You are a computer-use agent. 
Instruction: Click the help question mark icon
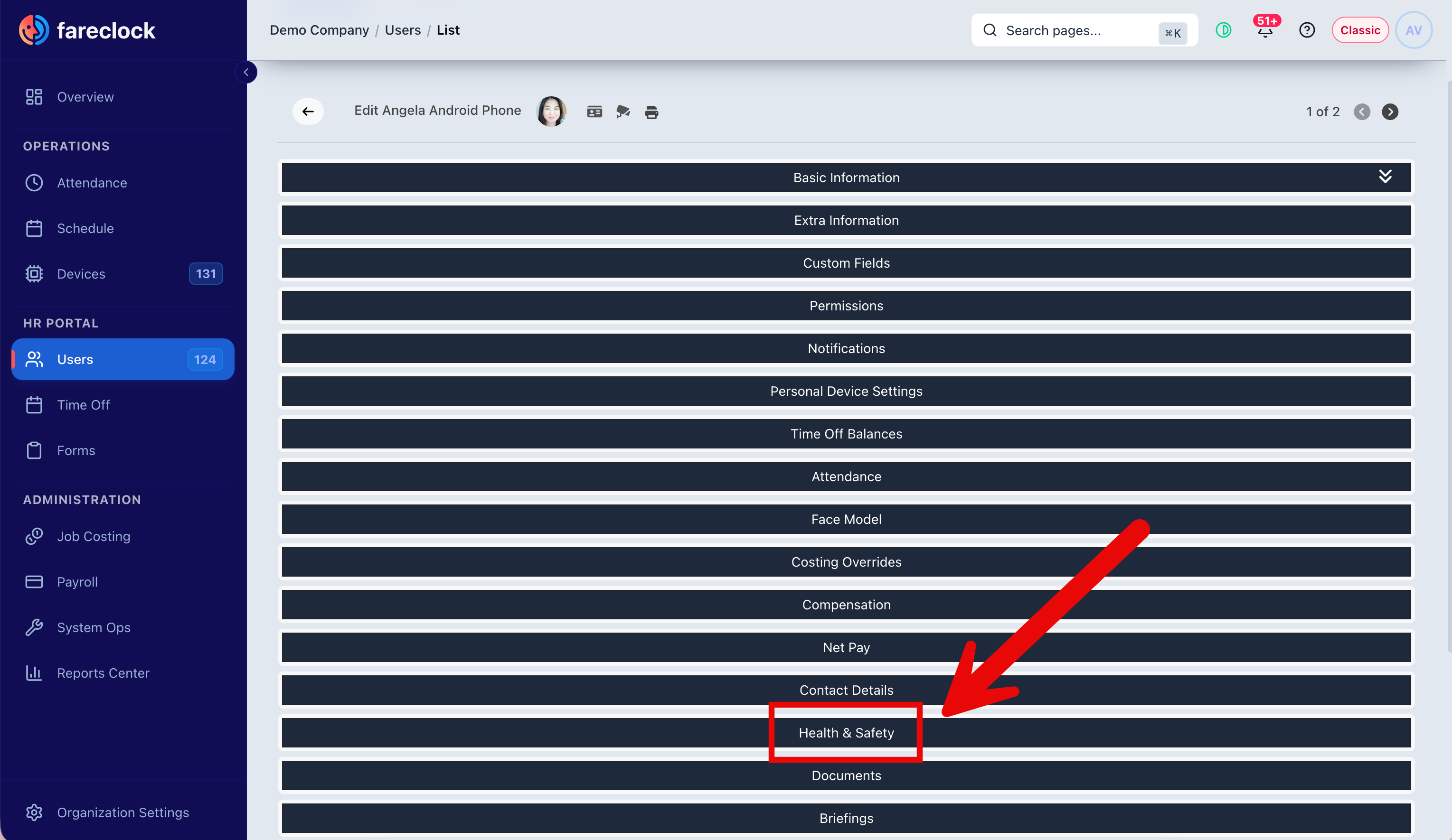point(1306,30)
